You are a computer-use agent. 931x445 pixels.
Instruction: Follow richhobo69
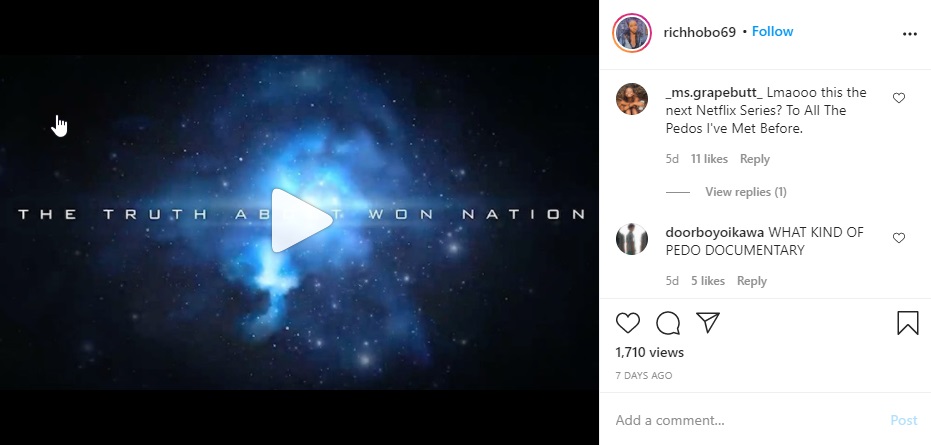coord(772,31)
